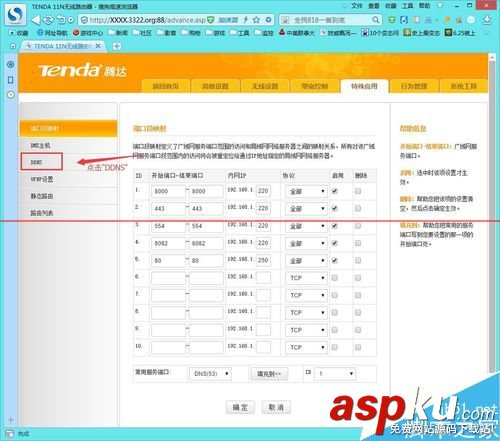Screen dimensions: 500x441
Task: Click the green shield icon in address bar
Action: (x=210, y=20)
